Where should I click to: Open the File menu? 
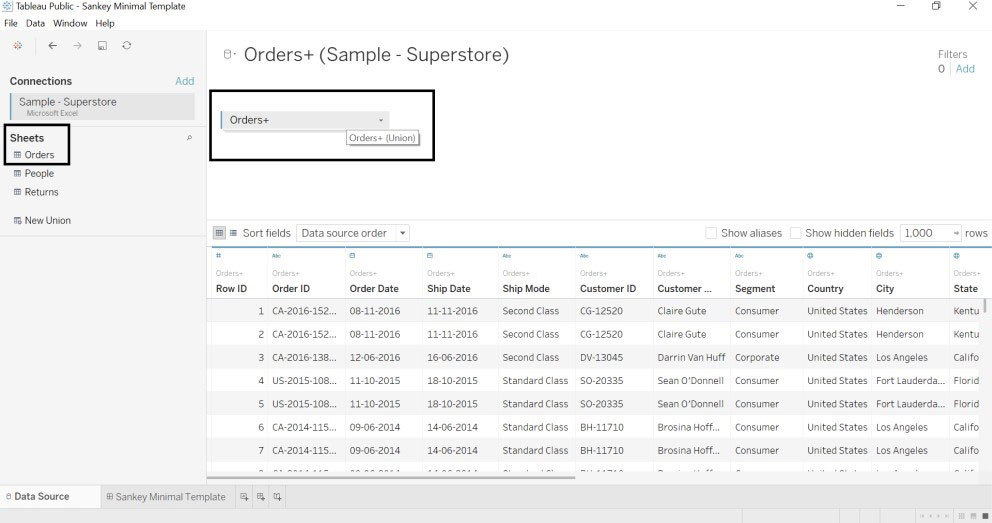point(11,23)
